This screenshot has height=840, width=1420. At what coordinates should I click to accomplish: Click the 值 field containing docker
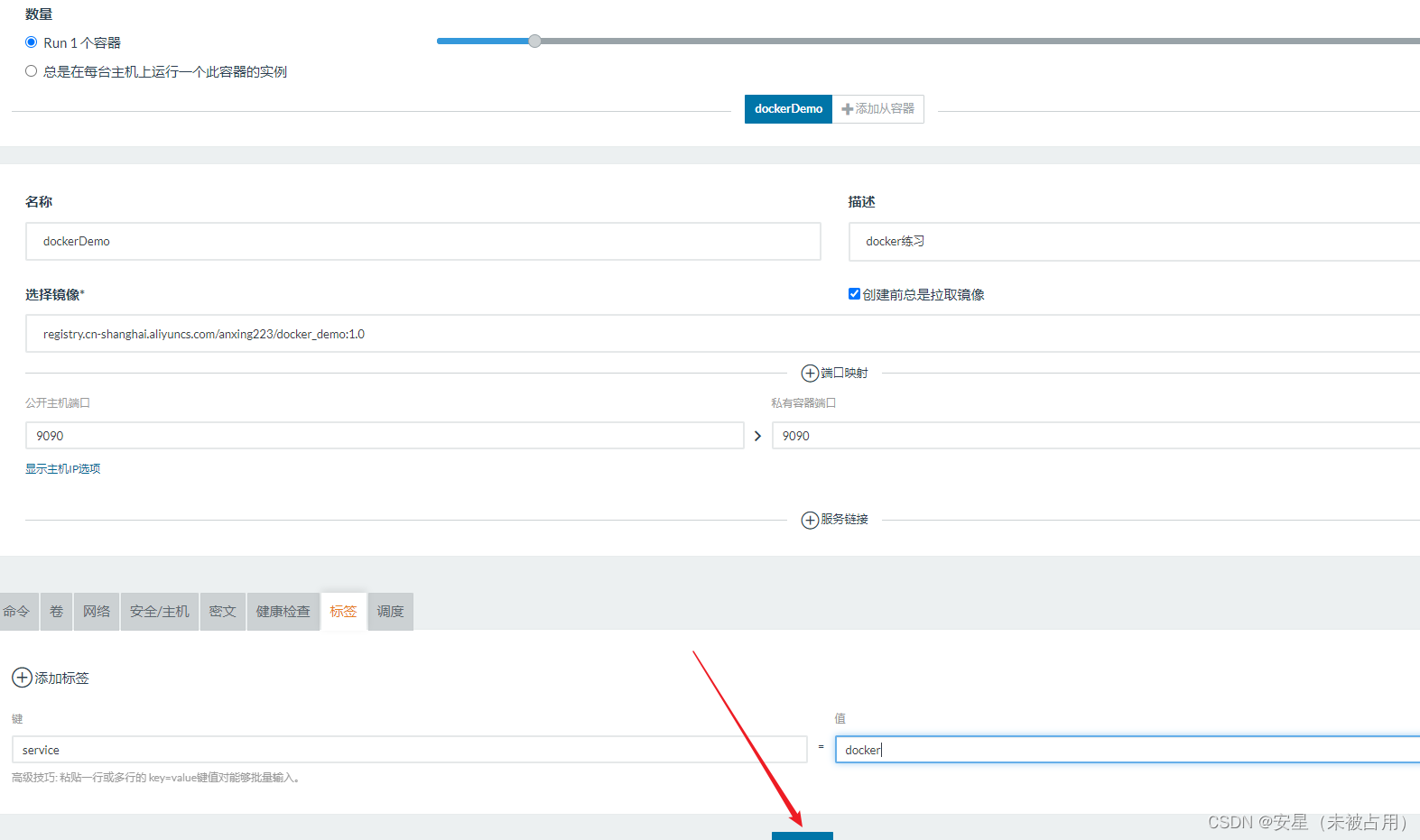1128,750
